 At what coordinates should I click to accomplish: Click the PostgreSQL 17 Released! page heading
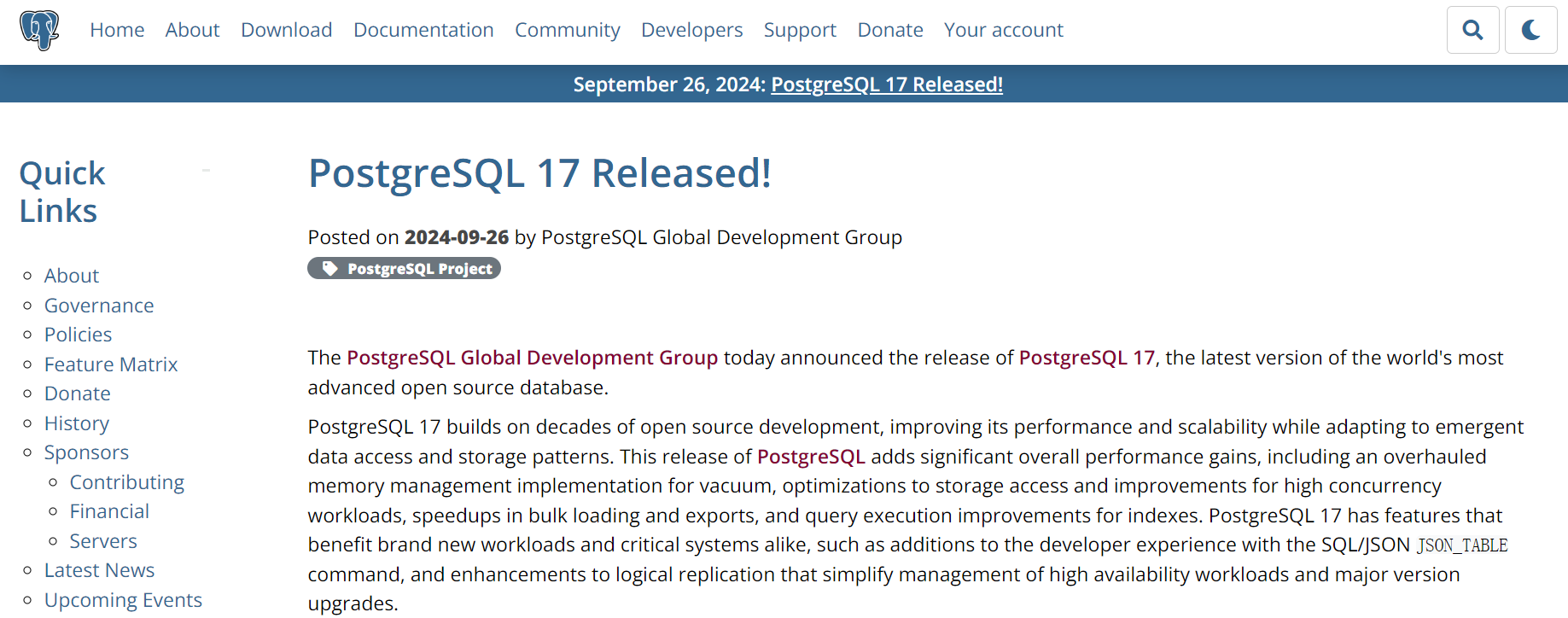click(539, 173)
